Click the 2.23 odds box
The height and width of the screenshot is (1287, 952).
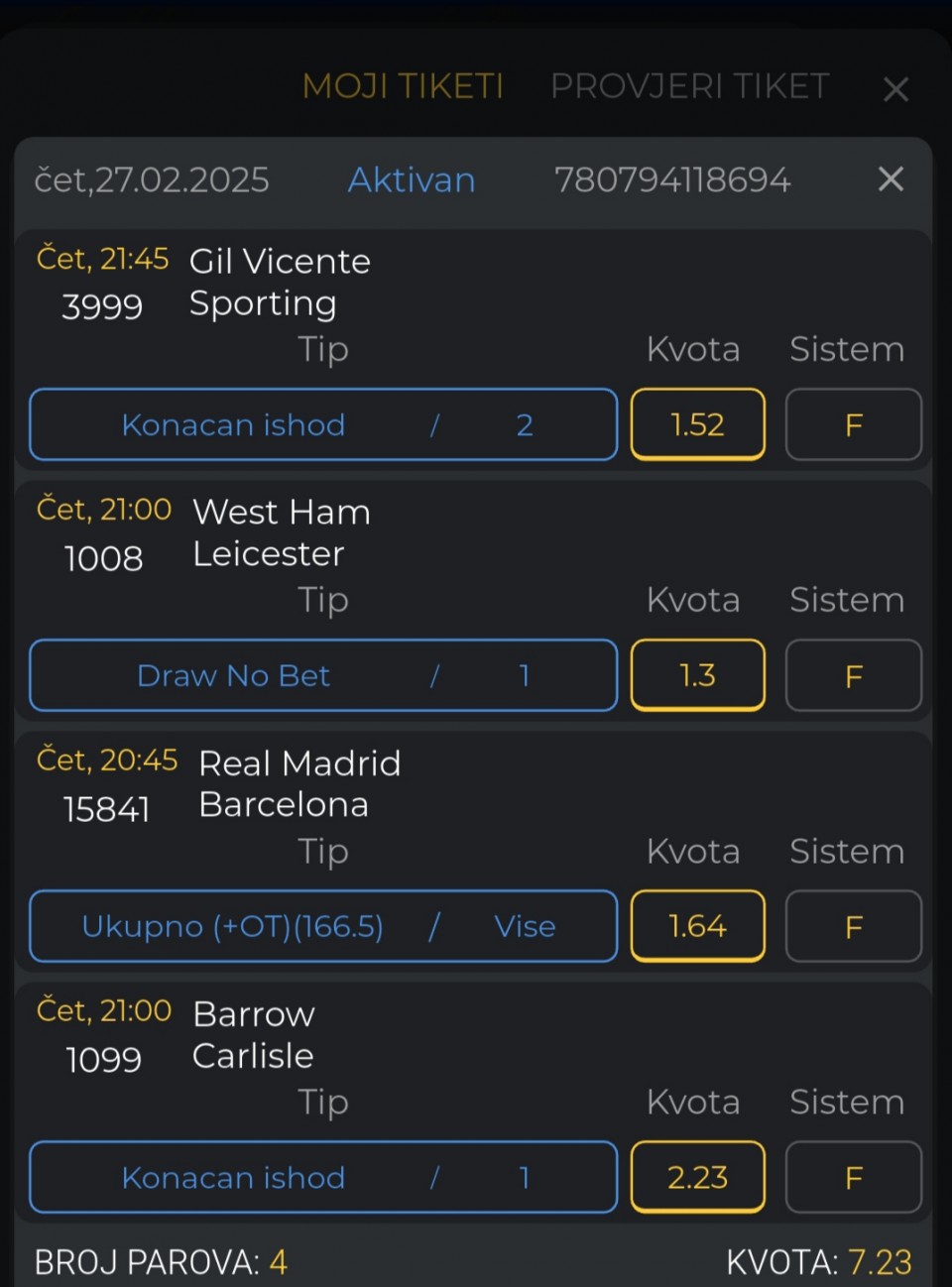[x=698, y=1177]
